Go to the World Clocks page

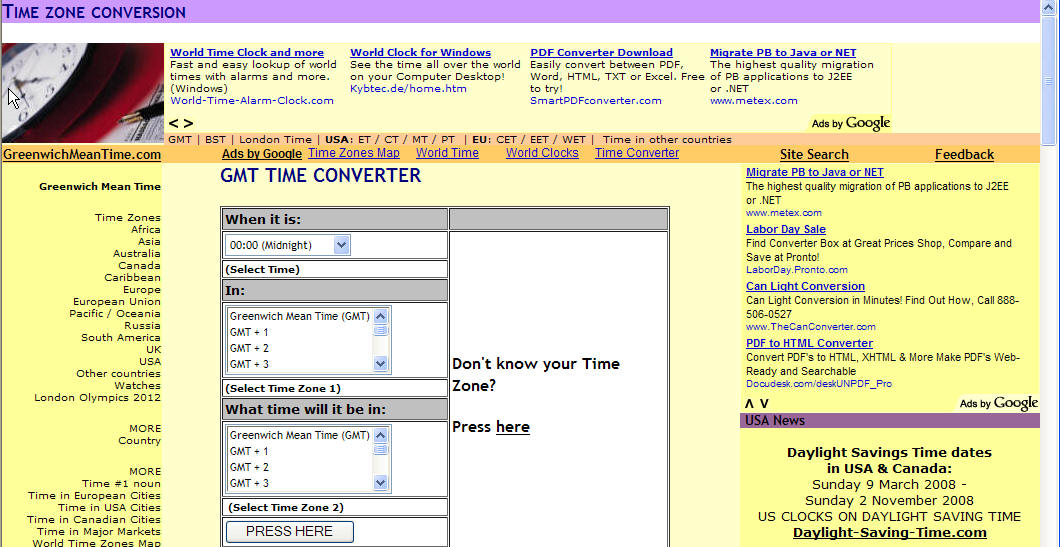pyautogui.click(x=542, y=153)
